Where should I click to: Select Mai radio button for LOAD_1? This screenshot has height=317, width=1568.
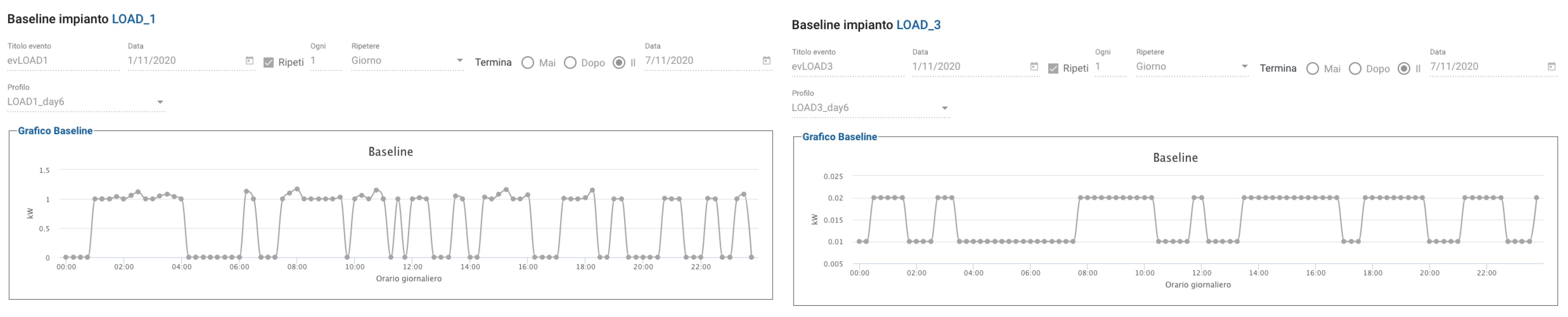[x=528, y=63]
